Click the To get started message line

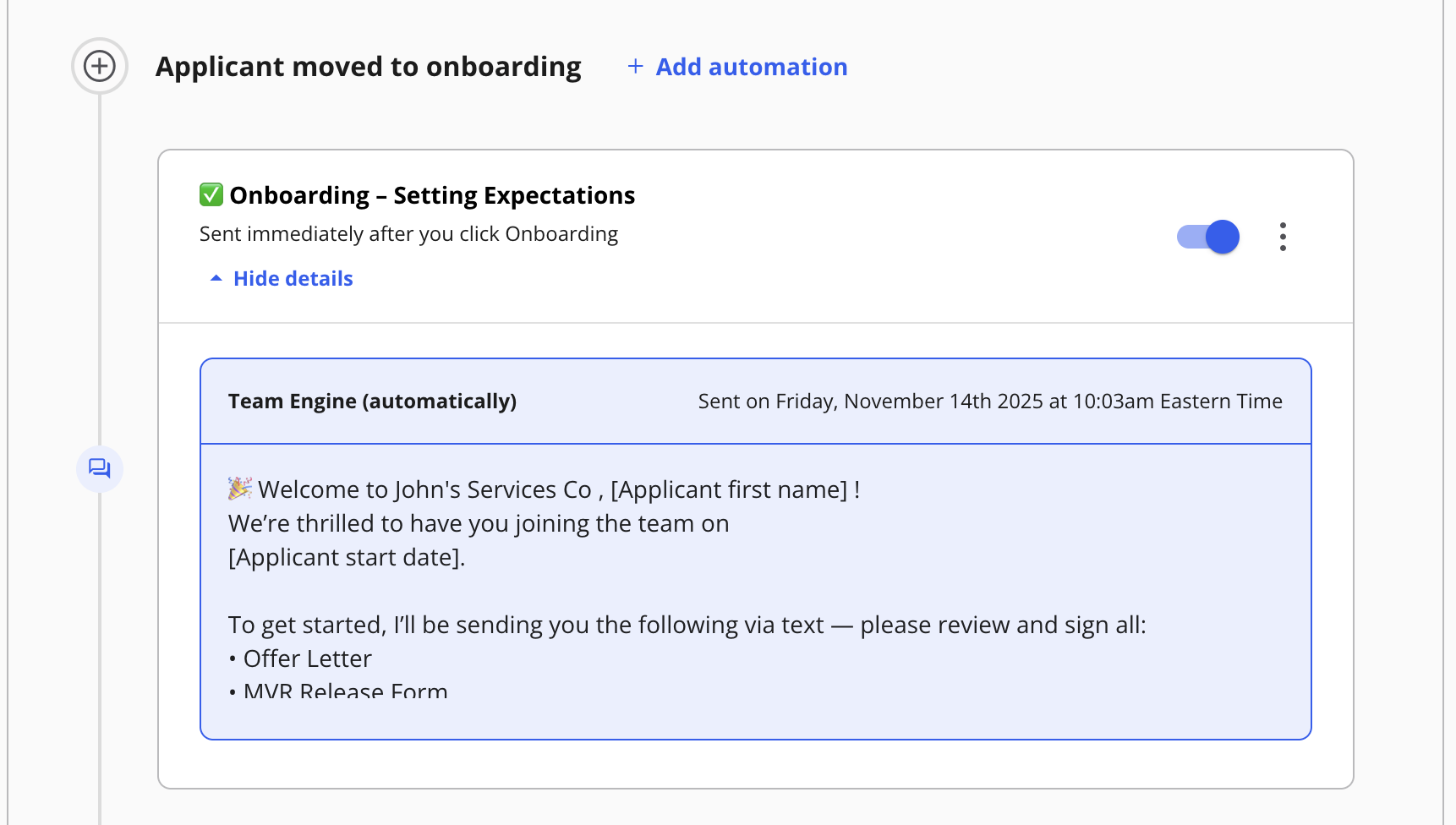click(x=687, y=625)
